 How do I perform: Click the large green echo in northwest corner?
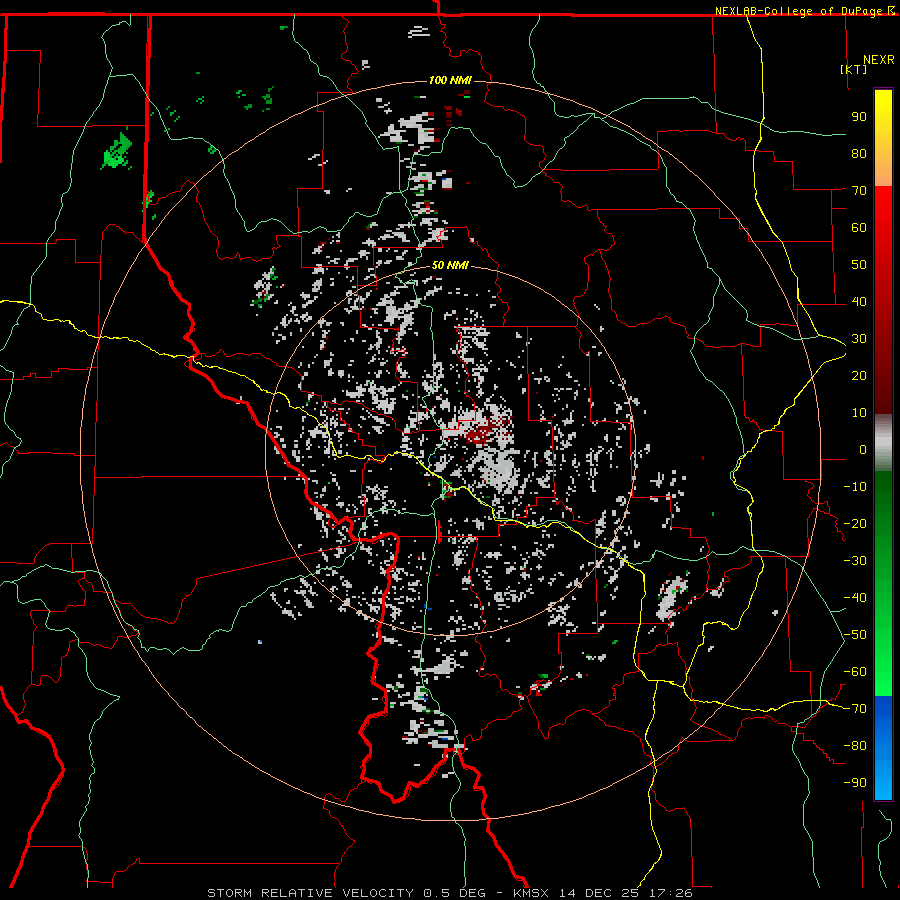point(117,152)
